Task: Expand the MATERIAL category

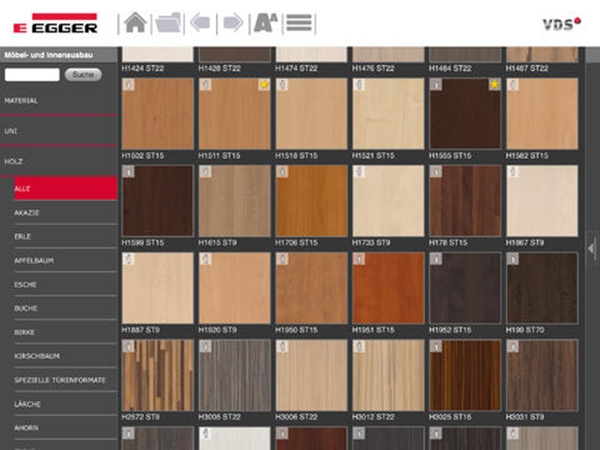Action: pos(58,101)
